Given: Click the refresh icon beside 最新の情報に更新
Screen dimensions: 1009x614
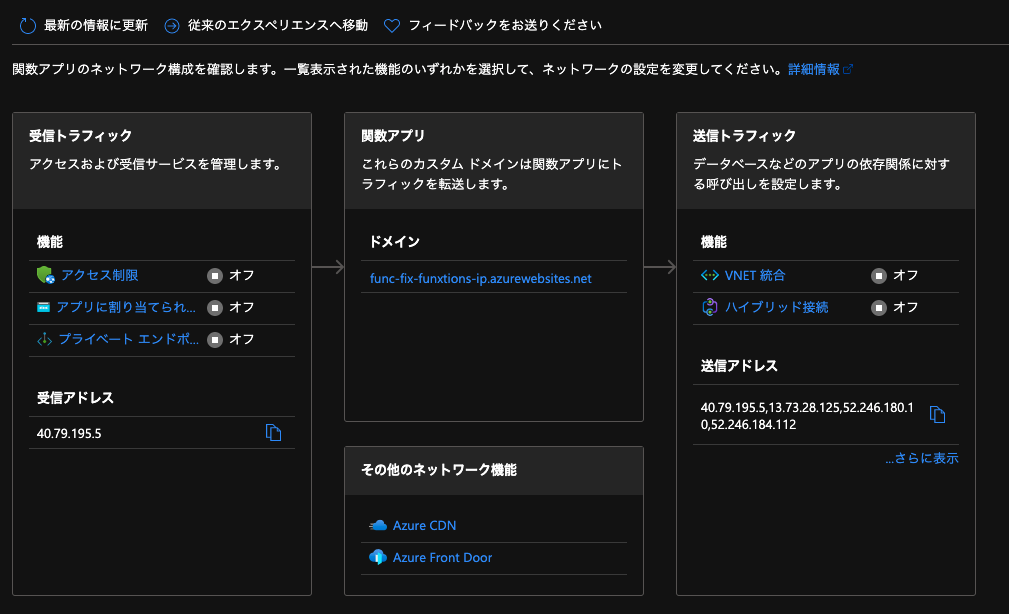Looking at the screenshot, I should (28, 26).
